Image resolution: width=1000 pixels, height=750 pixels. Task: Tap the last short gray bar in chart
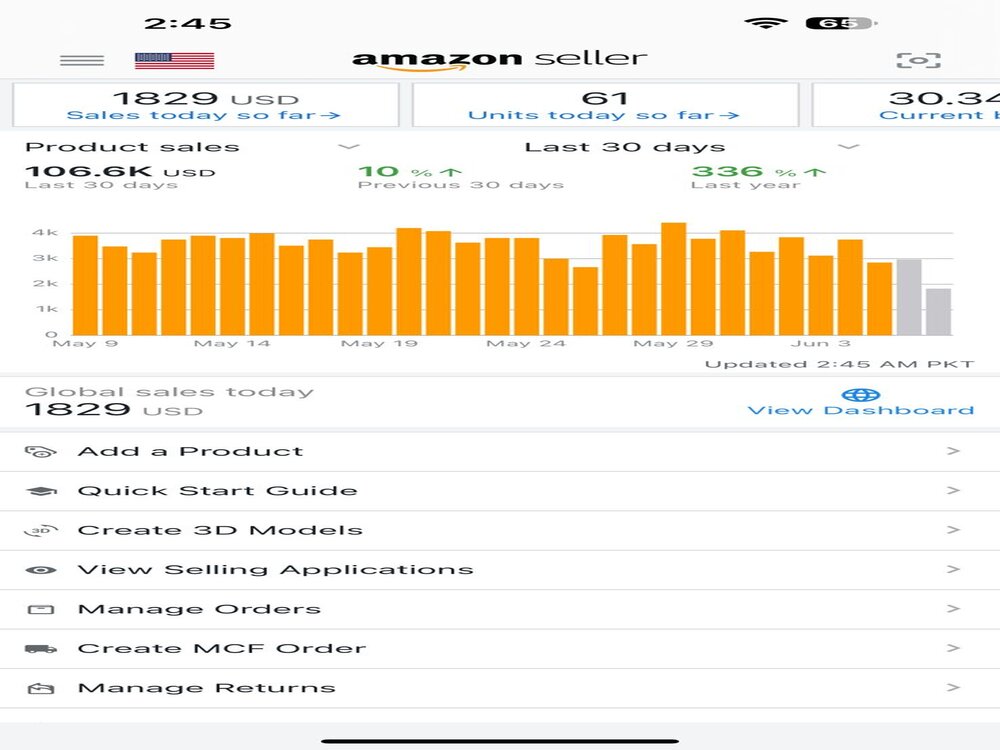tap(938, 312)
